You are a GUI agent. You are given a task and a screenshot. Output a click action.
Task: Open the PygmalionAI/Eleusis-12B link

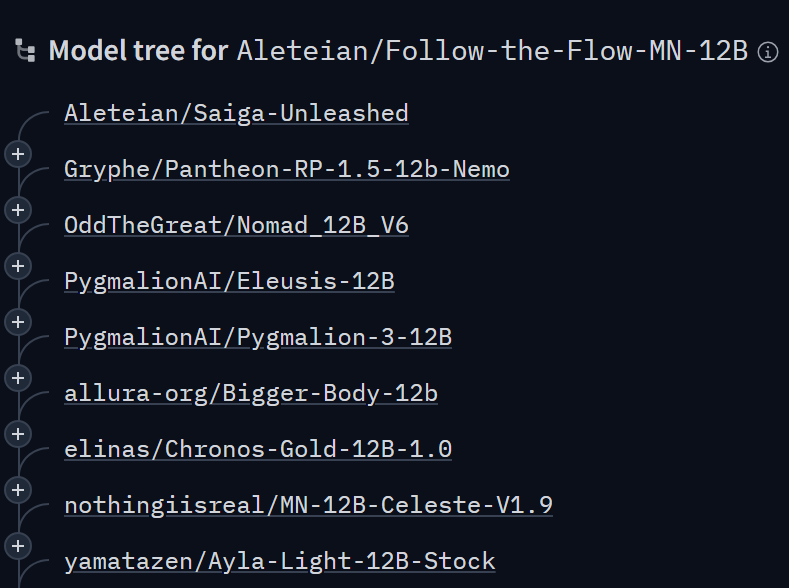229,281
